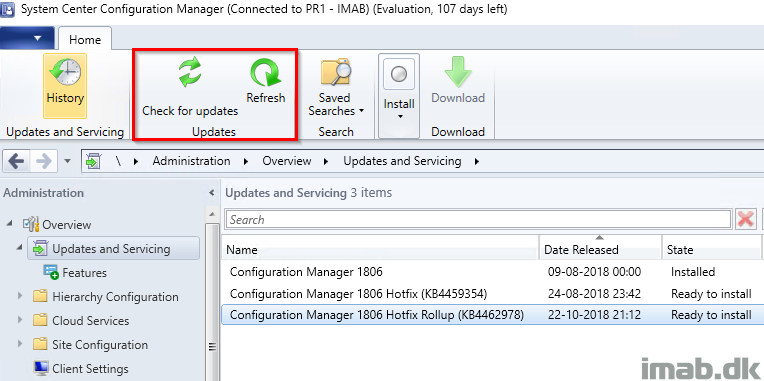
Task: Click the red X clear search icon
Action: click(x=746, y=220)
